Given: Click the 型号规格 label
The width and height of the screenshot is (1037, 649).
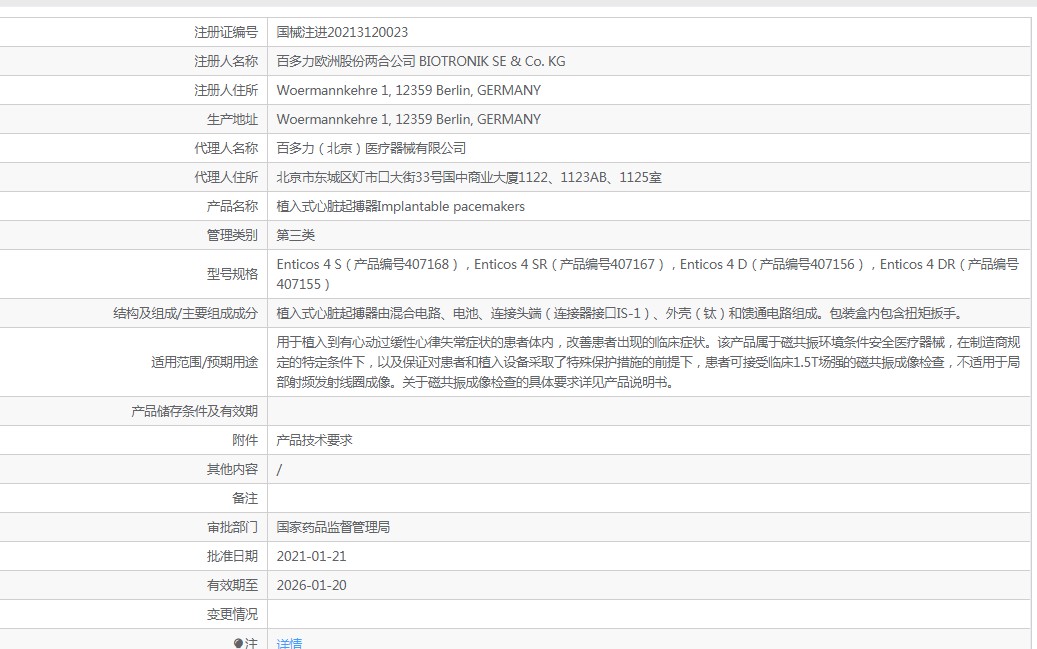Looking at the screenshot, I should [232, 275].
